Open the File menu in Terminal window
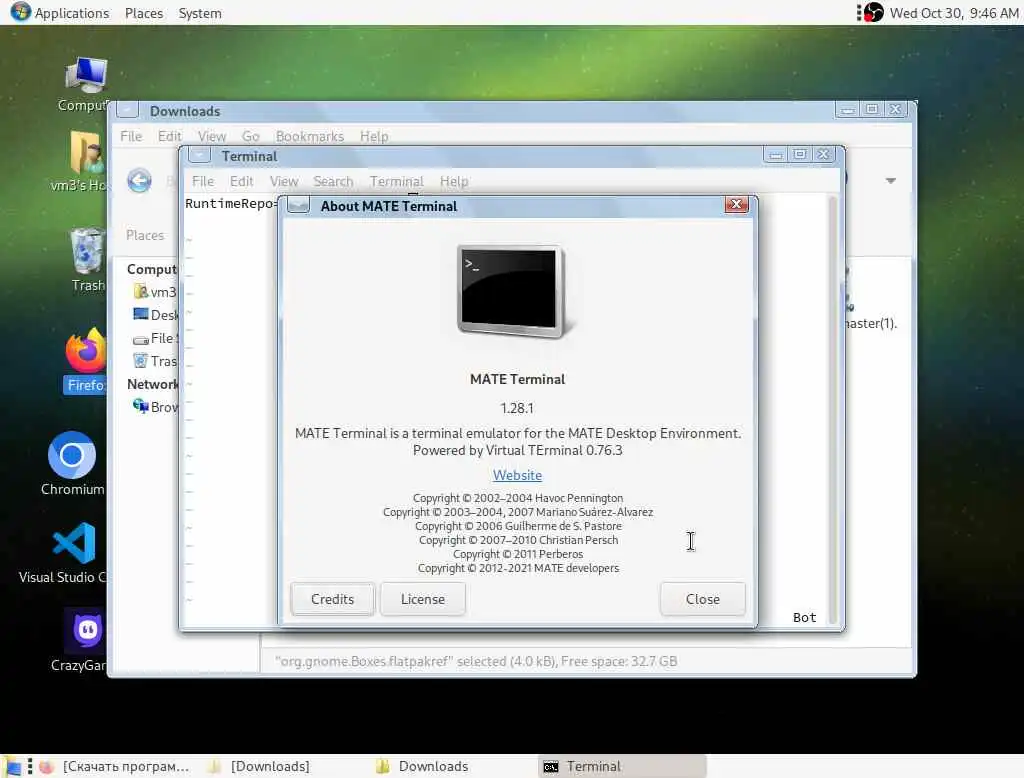Screen dimensions: 1024x778 tap(202, 181)
